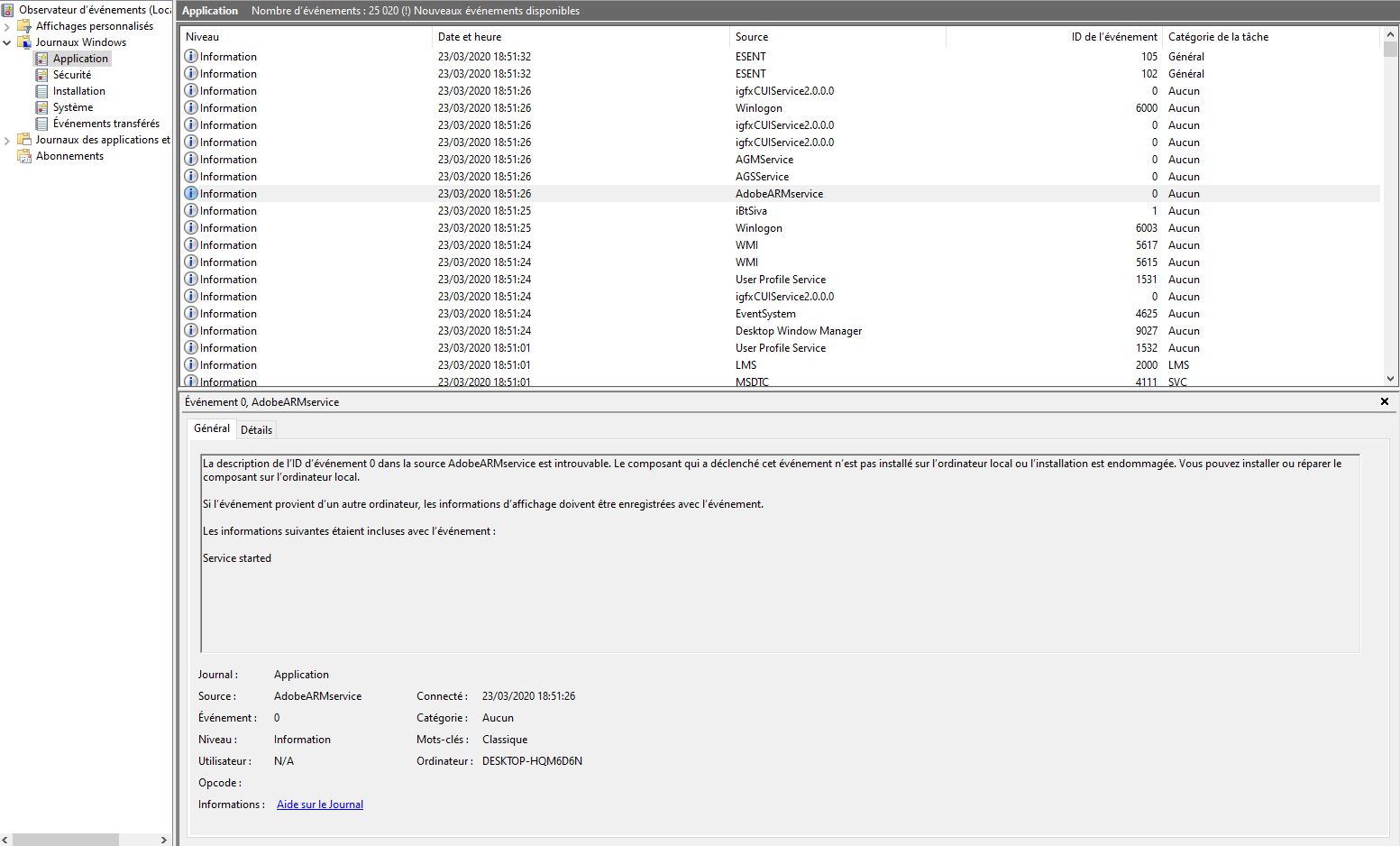Open the Aide sur le Journal link

(x=320, y=805)
